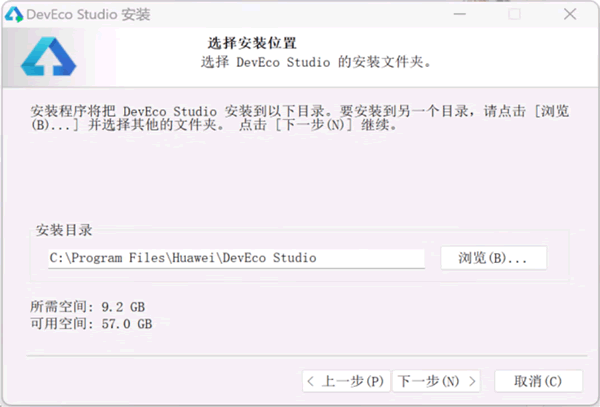
Task: Click the subtitle 选择 DevEco Studio 的安装文件夹
Action: [x=316, y=62]
